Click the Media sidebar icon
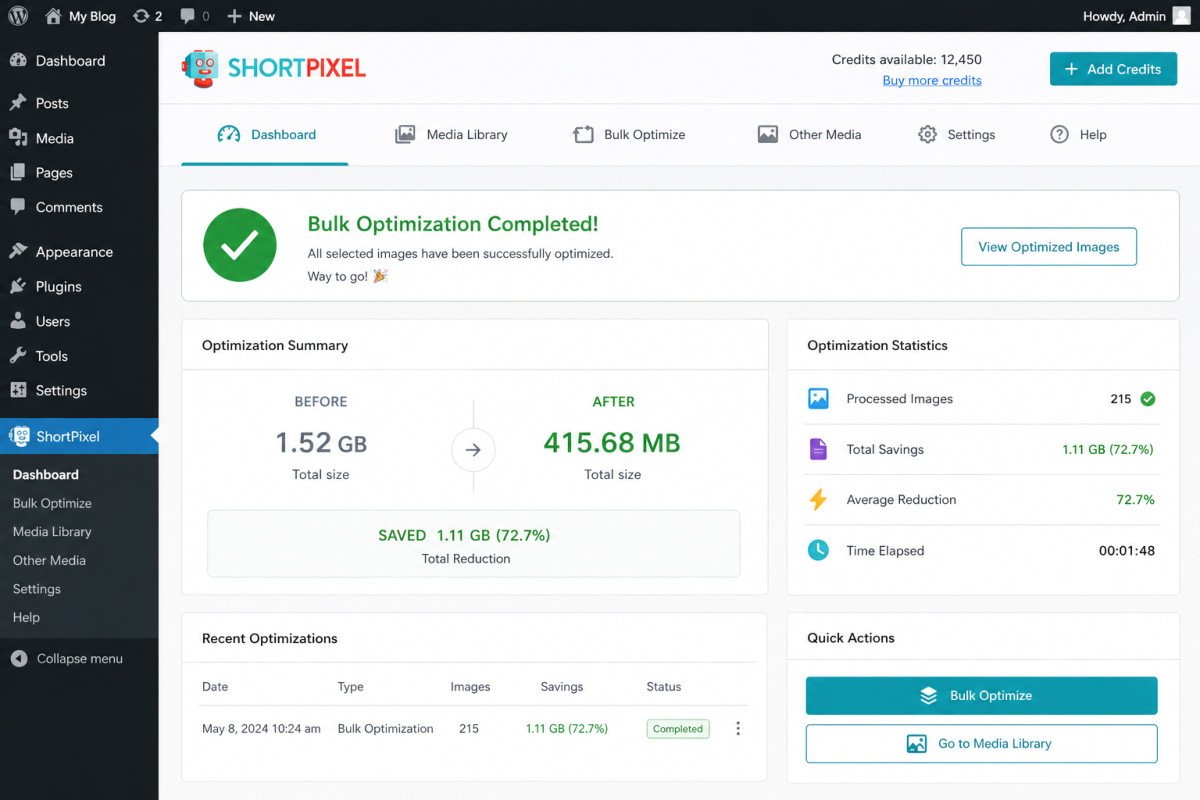Image resolution: width=1200 pixels, height=800 pixels. [x=18, y=138]
